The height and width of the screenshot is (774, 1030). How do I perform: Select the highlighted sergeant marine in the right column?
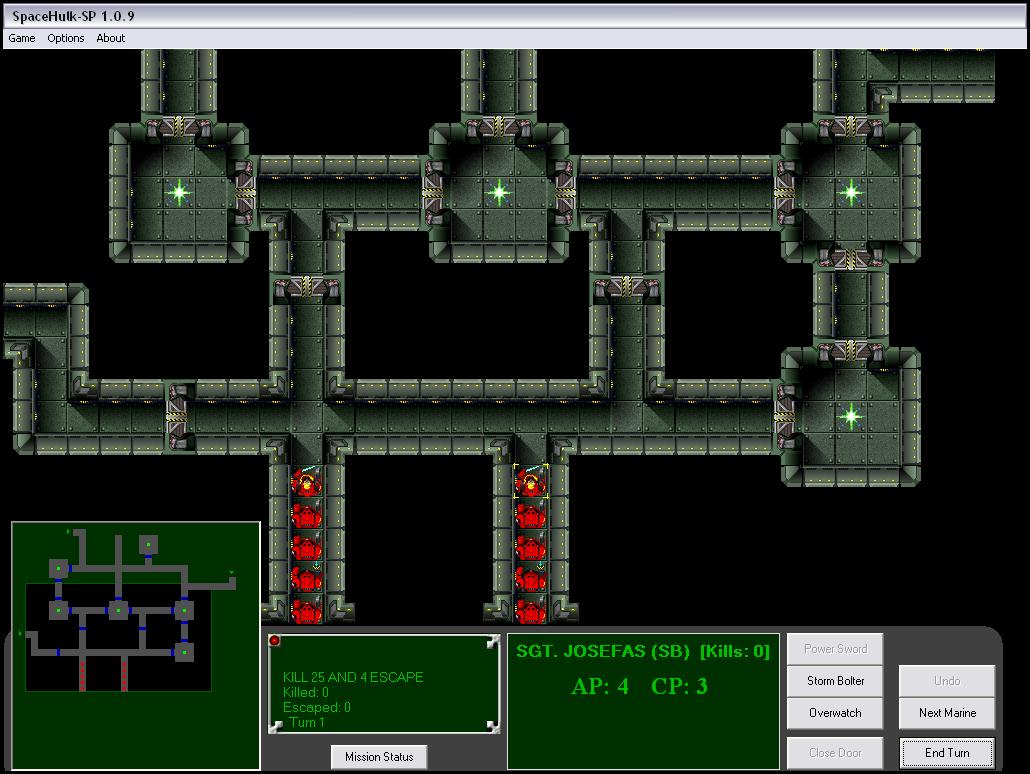pos(531,482)
